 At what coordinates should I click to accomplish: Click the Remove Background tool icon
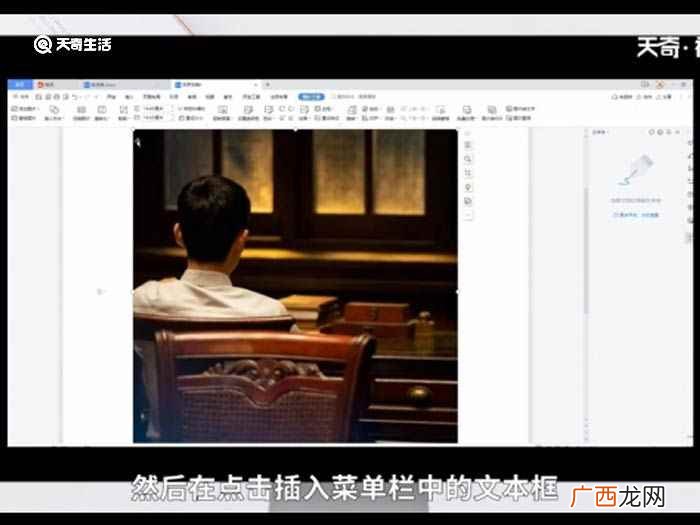coord(222,110)
